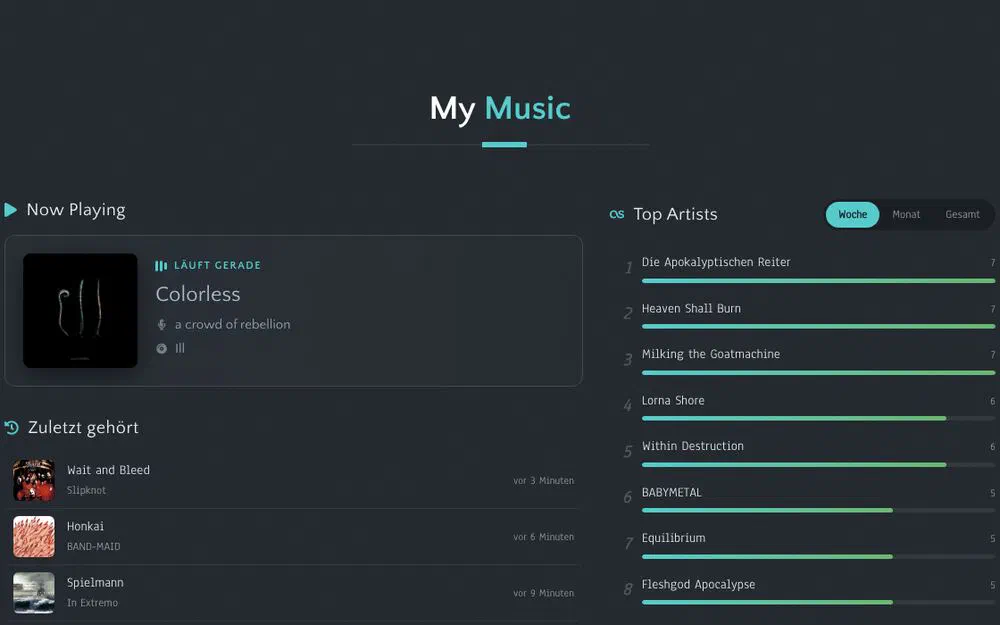Click the microphone icon before a crowd of rebellion
Image resolution: width=1000 pixels, height=625 pixels.
tap(161, 325)
